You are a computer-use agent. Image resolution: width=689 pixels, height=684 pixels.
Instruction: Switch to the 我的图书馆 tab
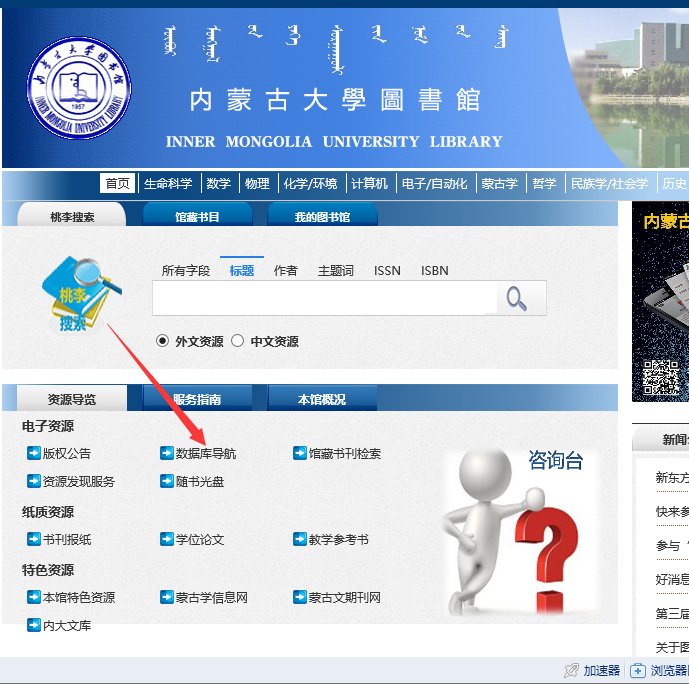[x=322, y=216]
